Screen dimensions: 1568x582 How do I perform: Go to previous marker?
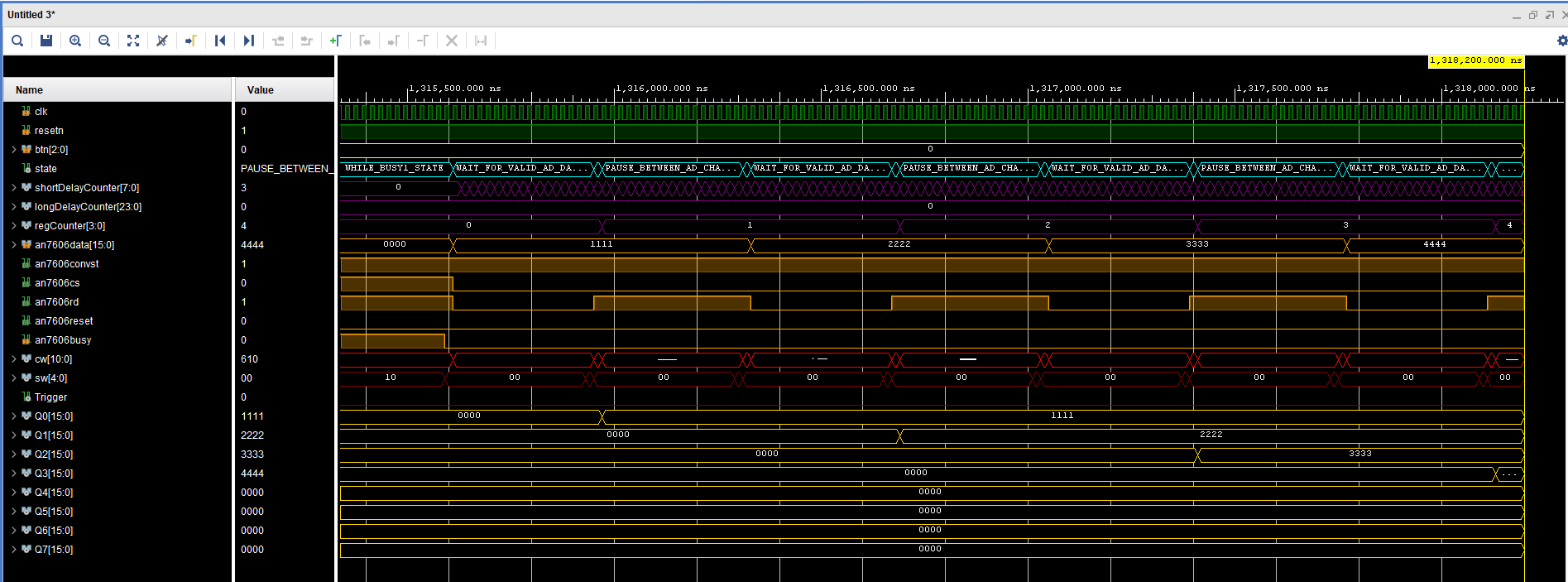365,41
